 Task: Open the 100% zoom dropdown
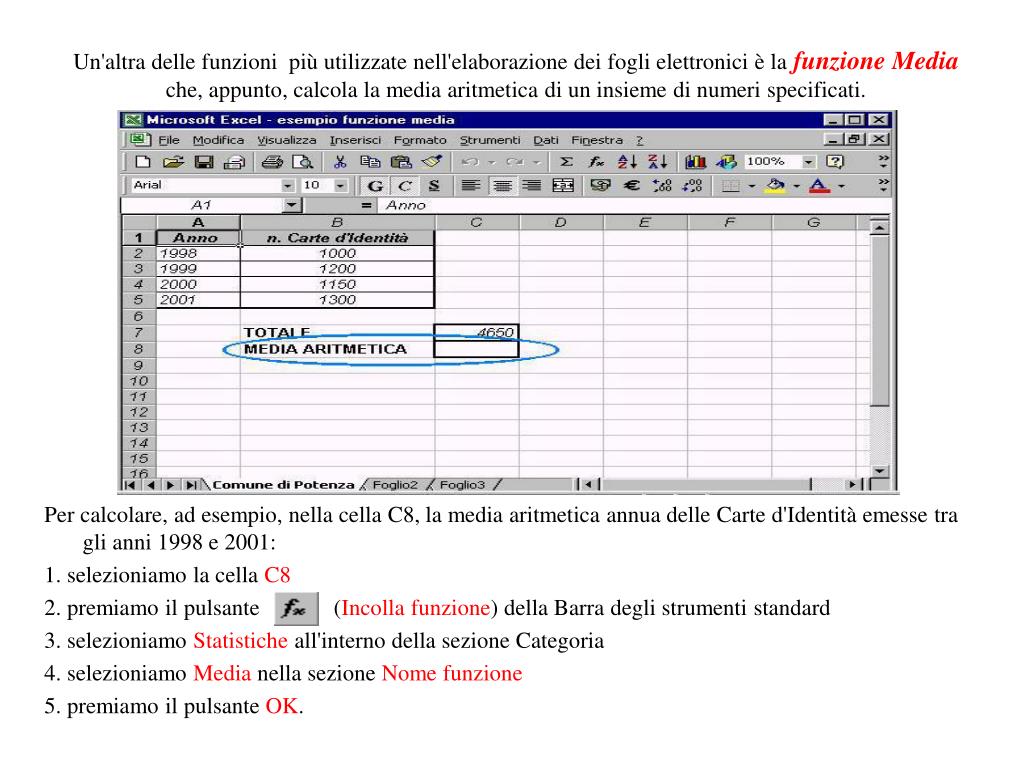809,162
